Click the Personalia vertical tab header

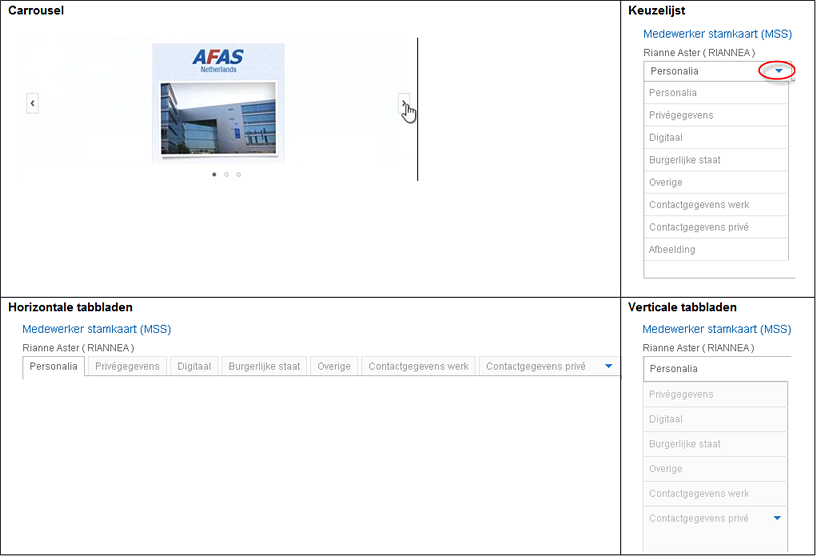point(716,369)
